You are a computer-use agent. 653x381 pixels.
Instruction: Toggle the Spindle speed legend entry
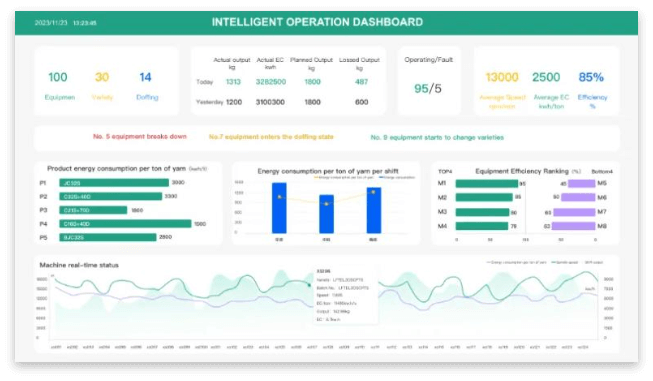pyautogui.click(x=564, y=262)
